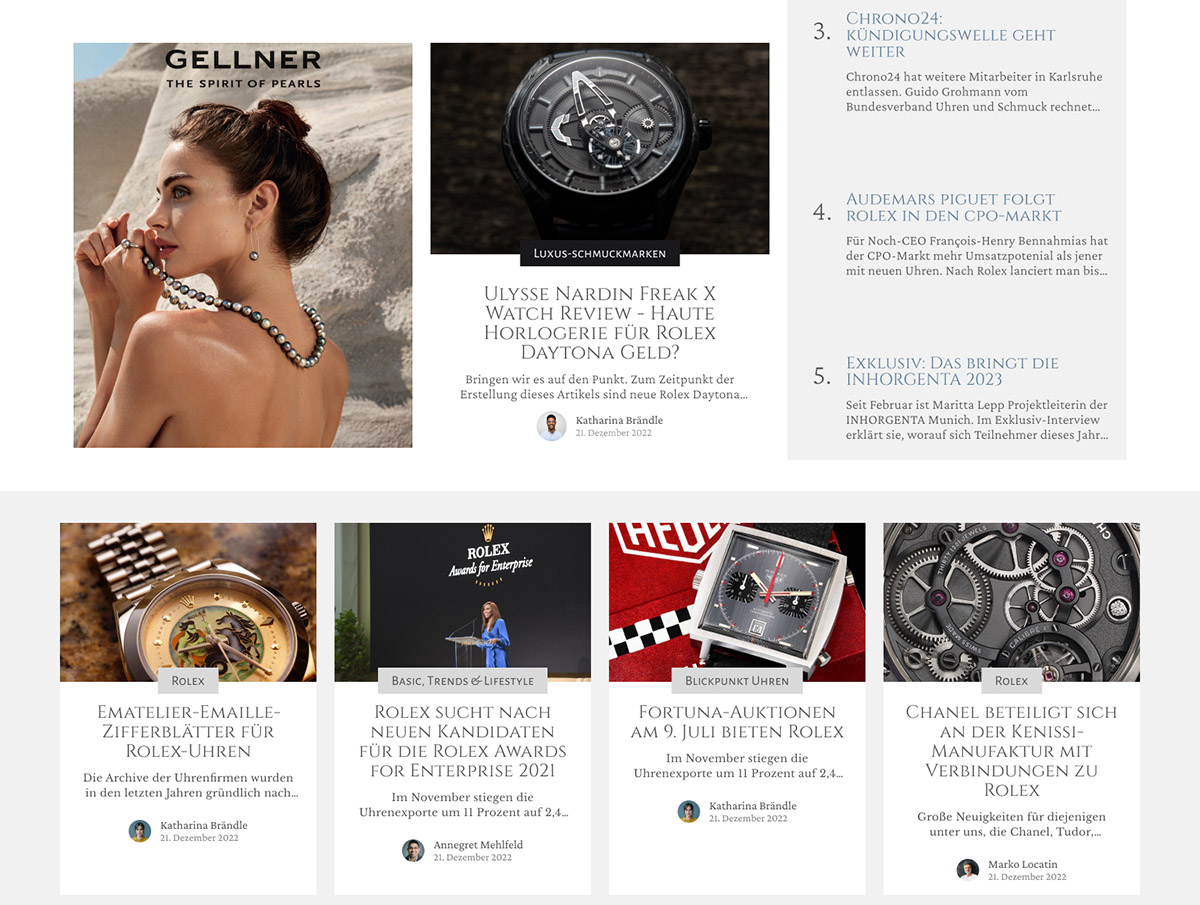Image resolution: width=1200 pixels, height=905 pixels.
Task: Click Katharina Brändle's avatar under Ulysse Nardin article
Action: pyautogui.click(x=551, y=426)
